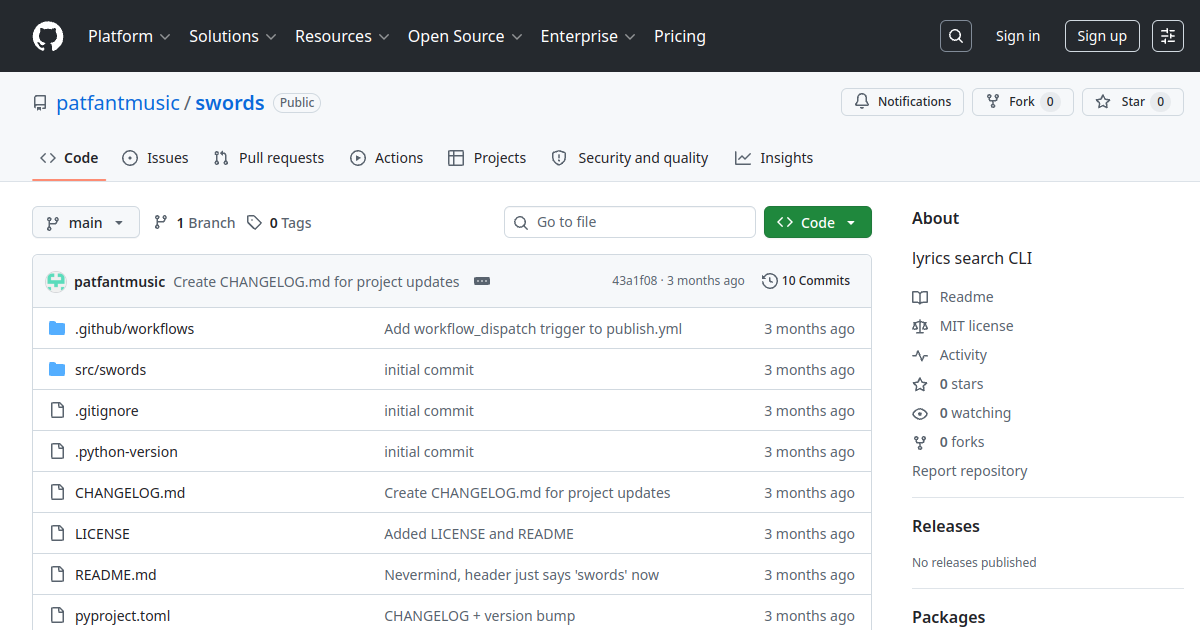Switch to the Insights tab
This screenshot has height=630, width=1200.
(x=774, y=158)
